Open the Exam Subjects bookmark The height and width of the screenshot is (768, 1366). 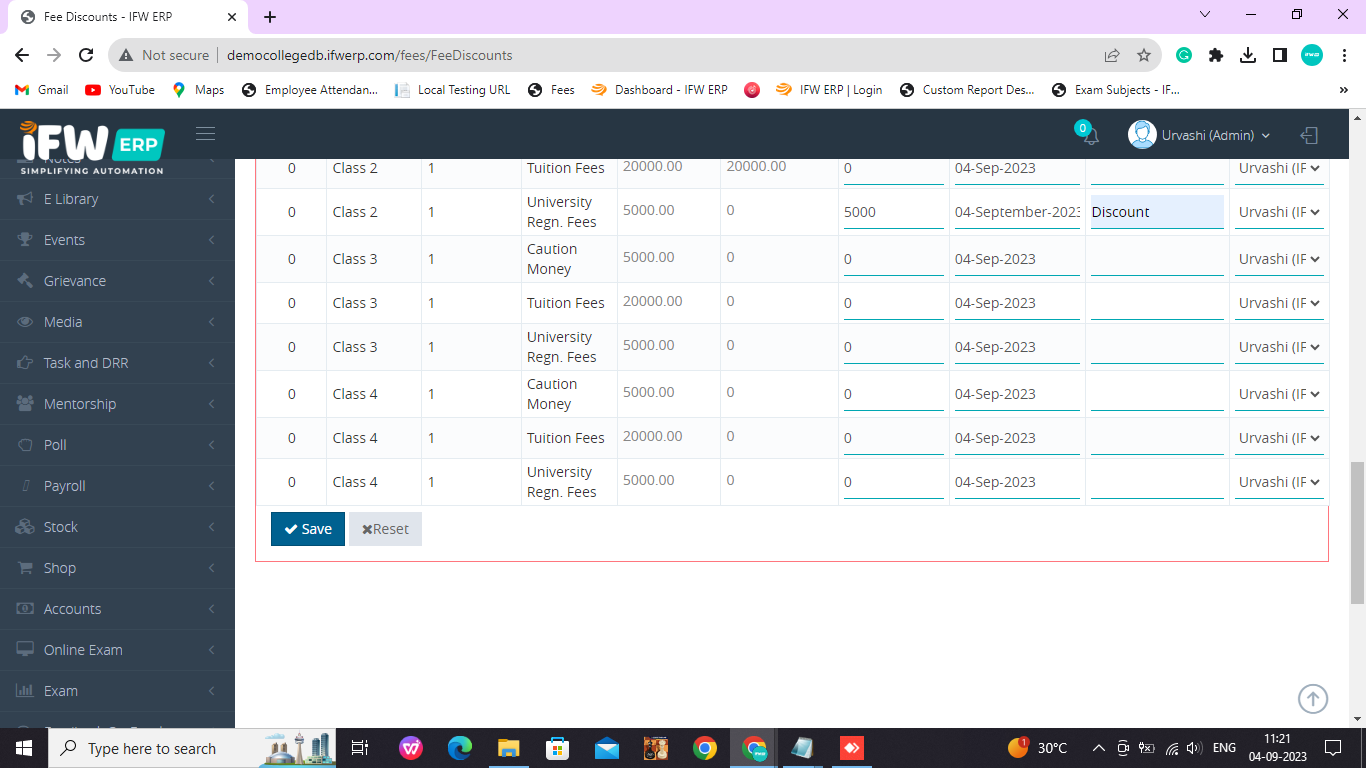1116,90
